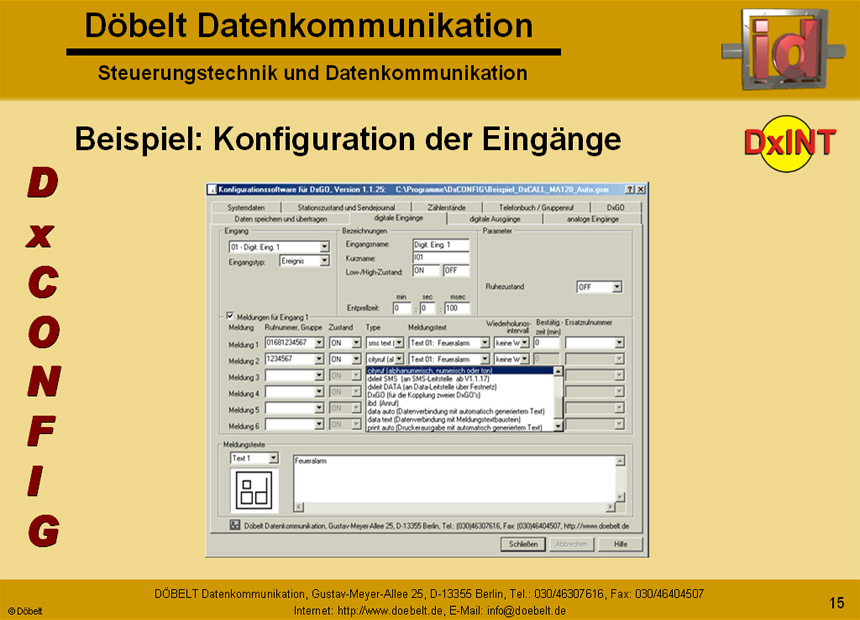Toggle the Meldungen für Eingang 1 checkbox
Image resolution: width=860 pixels, height=620 pixels.
coord(230,316)
